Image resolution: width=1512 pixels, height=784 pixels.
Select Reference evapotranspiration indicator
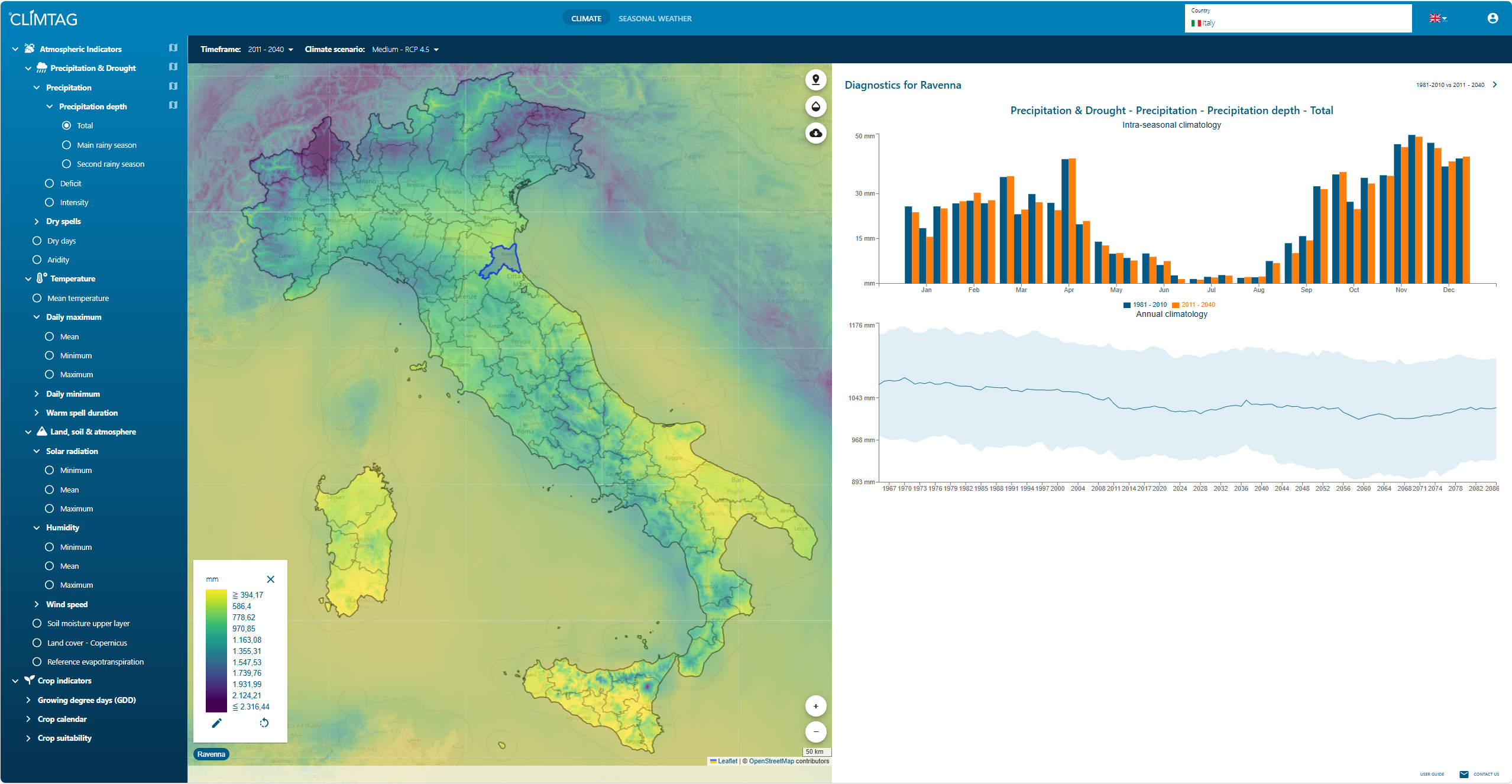(37, 662)
